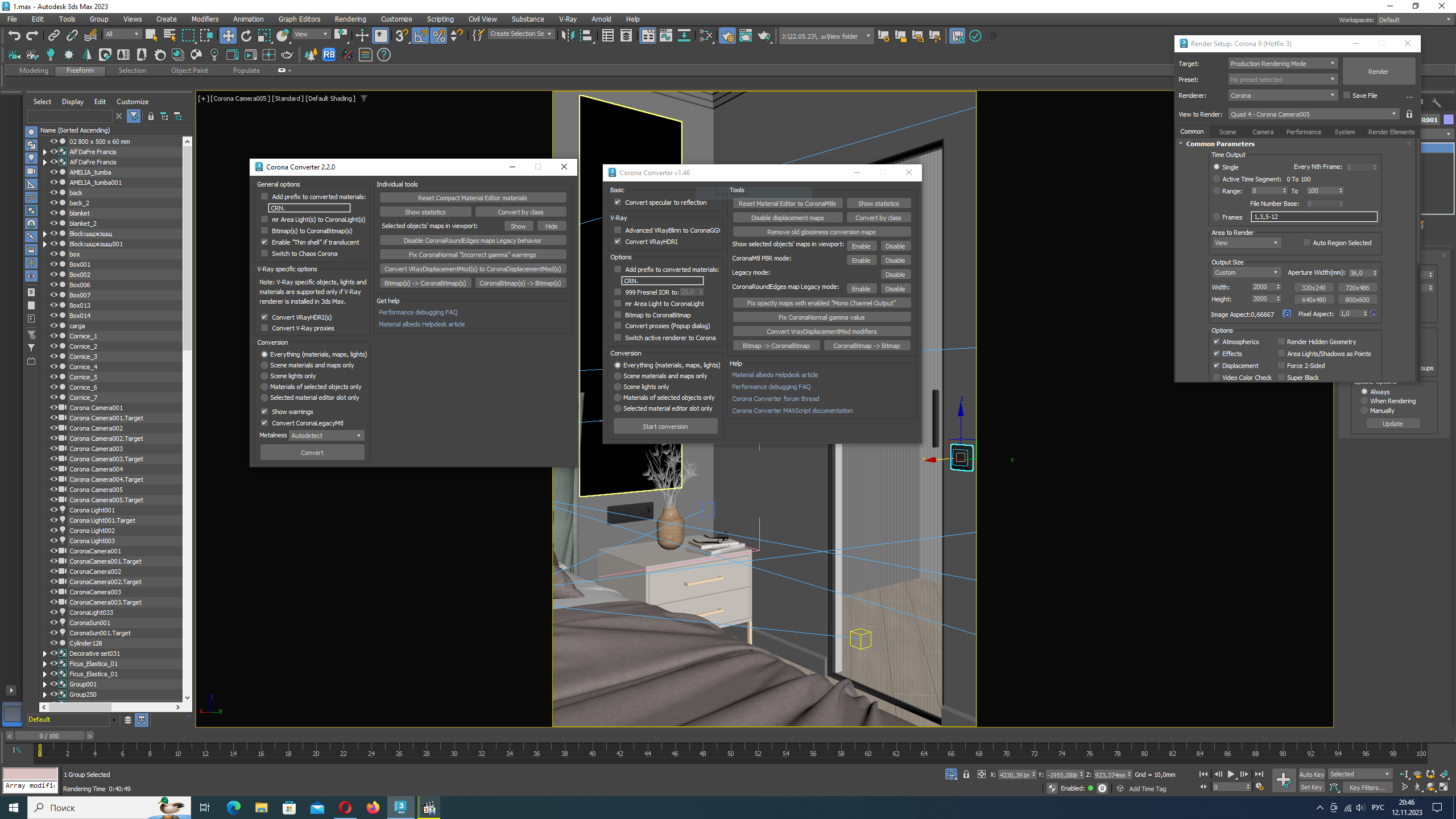
Task: Select 'Scene lights only' in Converter 2.2.0
Action: [264, 376]
